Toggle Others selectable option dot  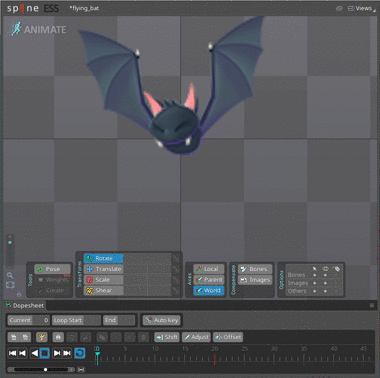314,291
